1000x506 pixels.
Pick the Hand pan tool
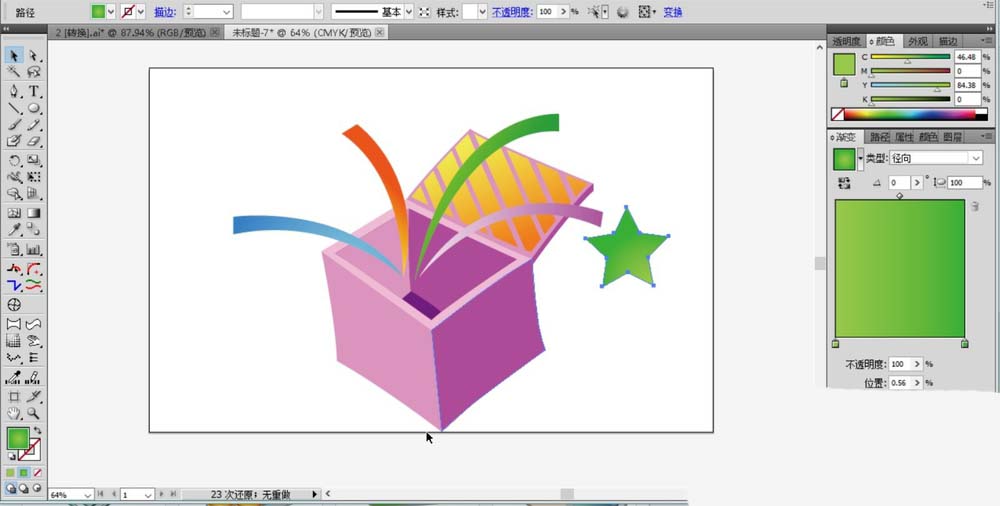pyautogui.click(x=14, y=413)
